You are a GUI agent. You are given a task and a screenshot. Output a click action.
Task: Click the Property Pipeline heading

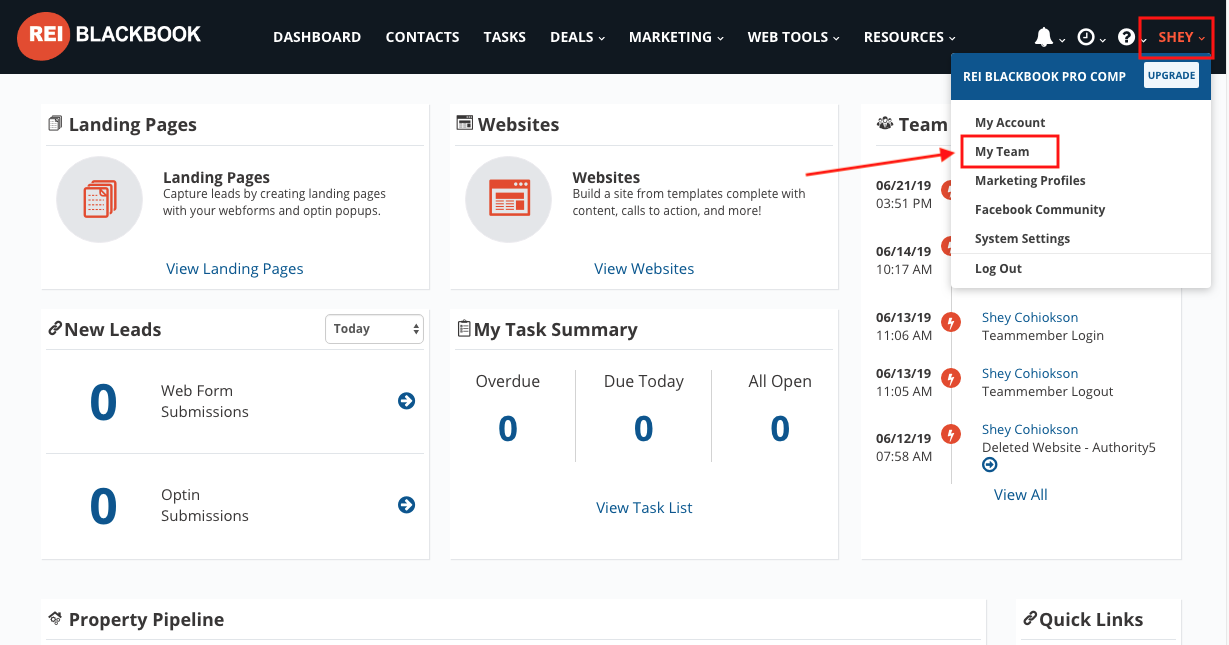146,620
